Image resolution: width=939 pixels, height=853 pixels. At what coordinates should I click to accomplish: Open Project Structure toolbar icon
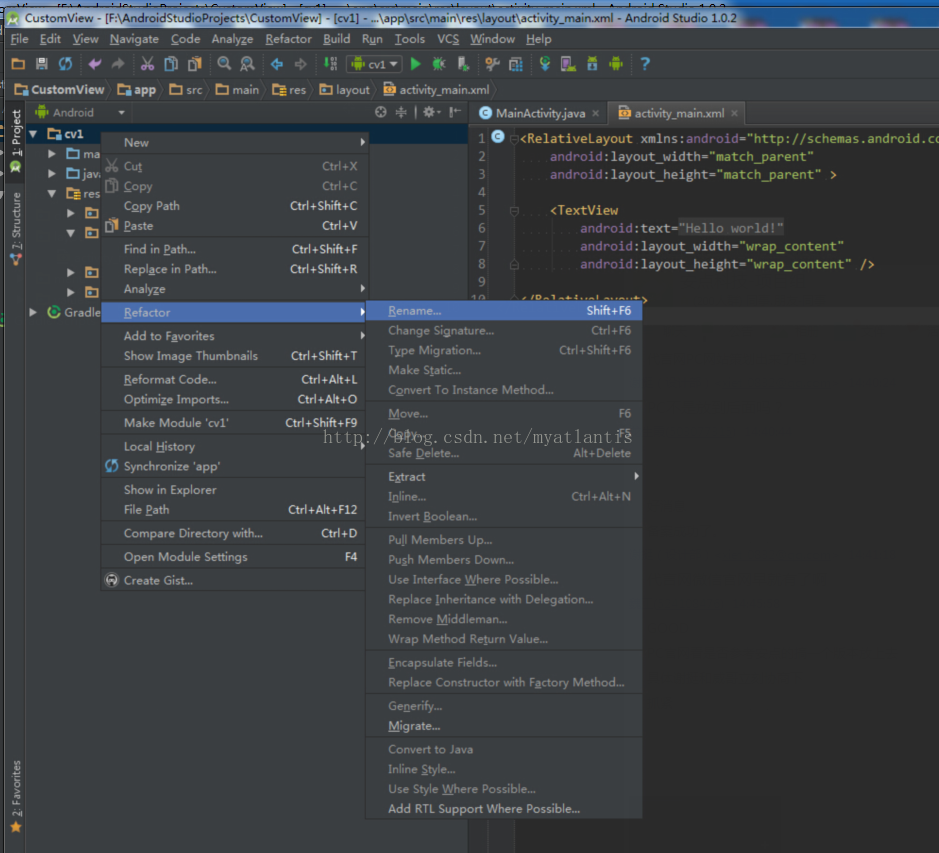pyautogui.click(x=516, y=63)
